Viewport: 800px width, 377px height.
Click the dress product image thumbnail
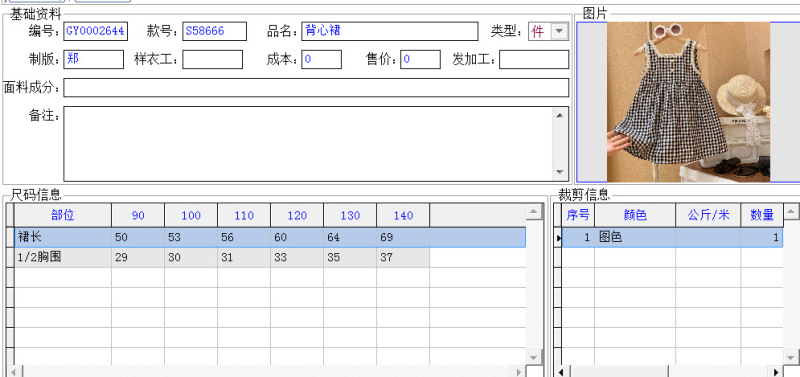coord(688,102)
